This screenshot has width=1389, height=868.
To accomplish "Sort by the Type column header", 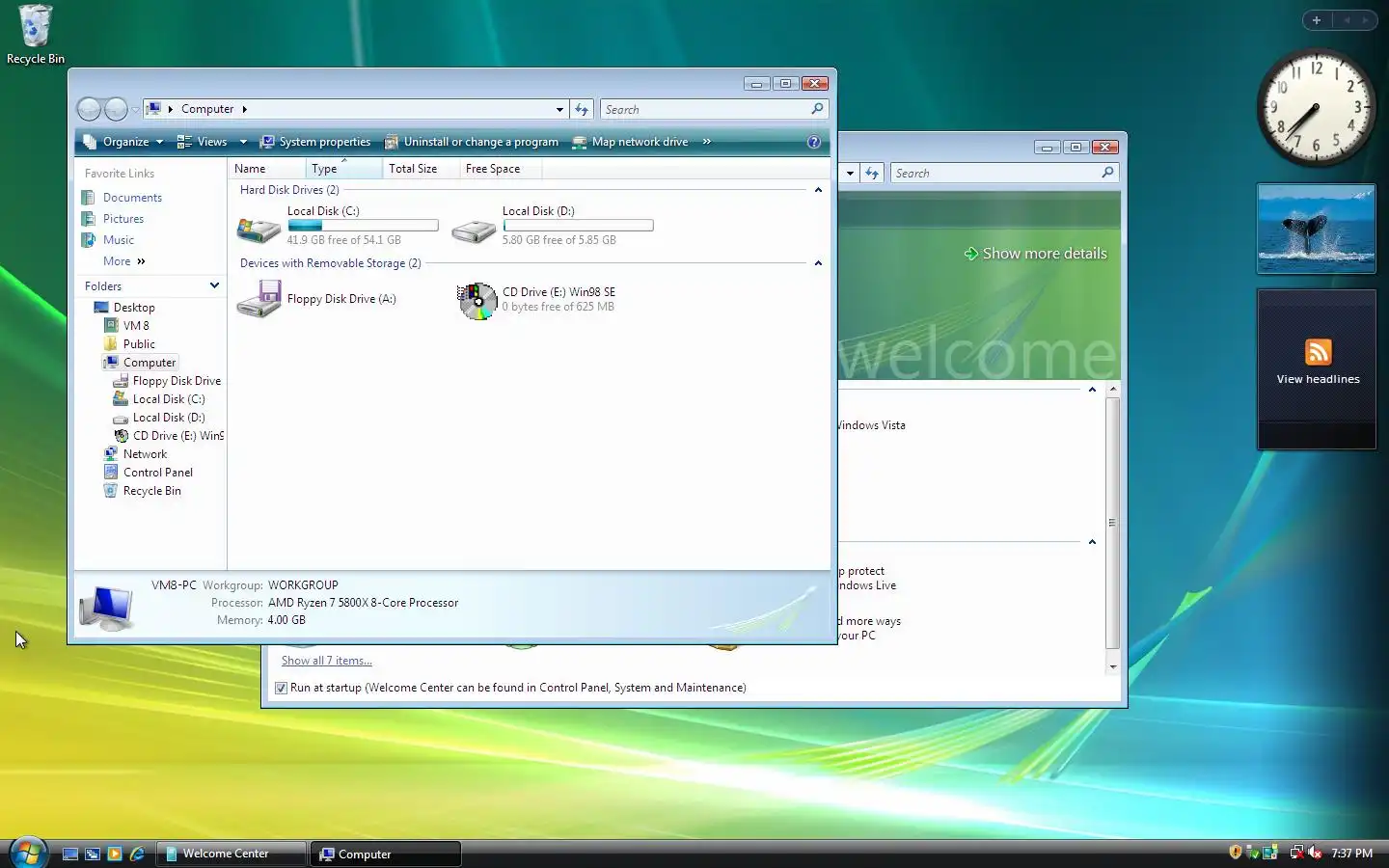I will click(343, 169).
